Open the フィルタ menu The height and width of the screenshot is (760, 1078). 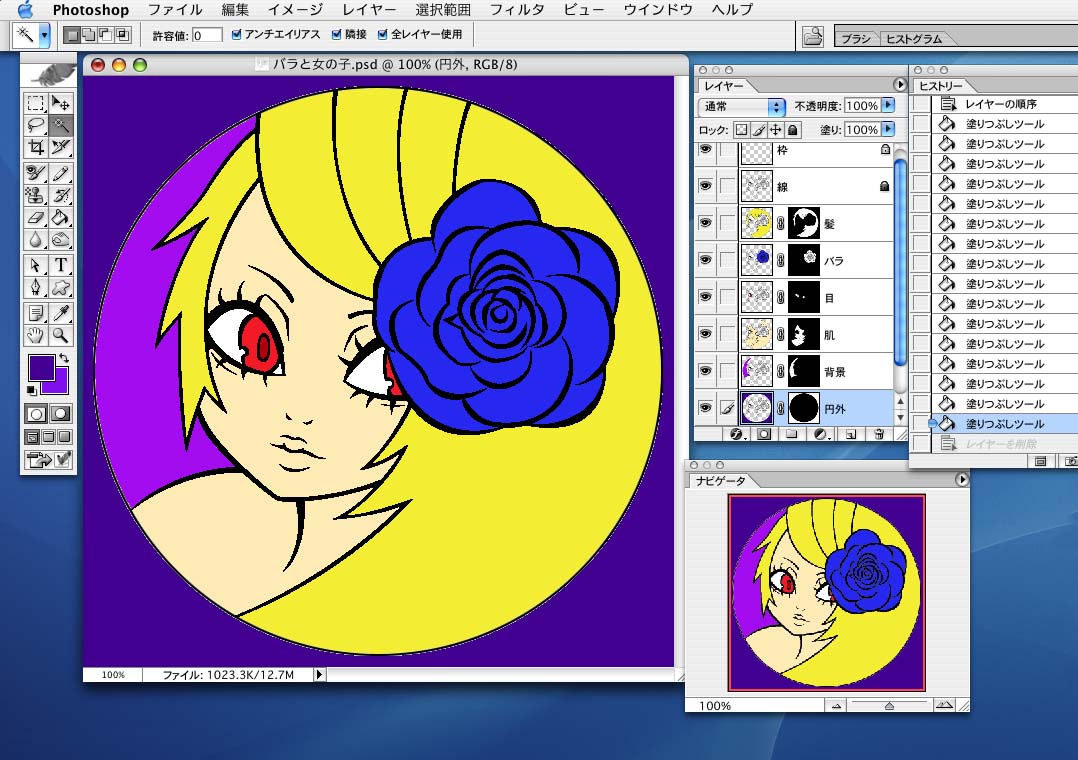[x=517, y=10]
